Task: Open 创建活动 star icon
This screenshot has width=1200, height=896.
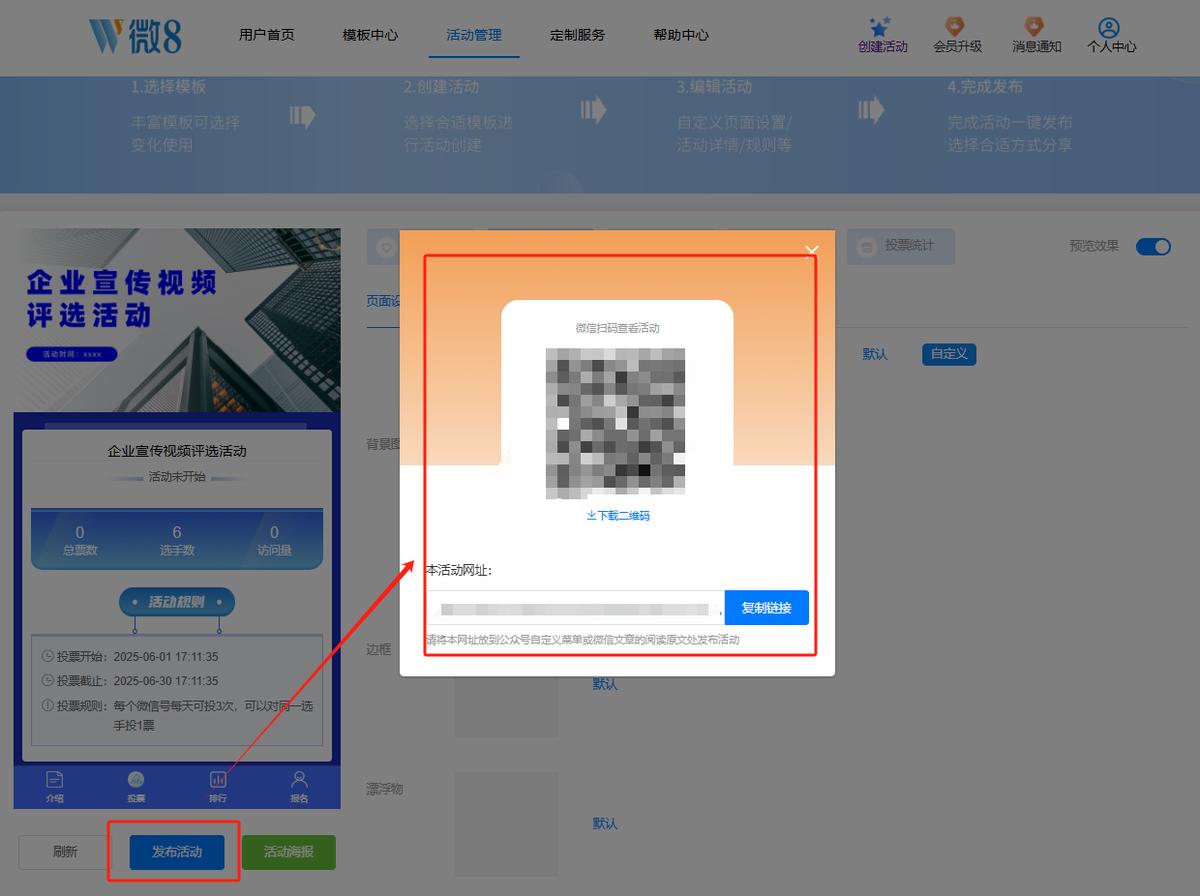Action: point(880,27)
